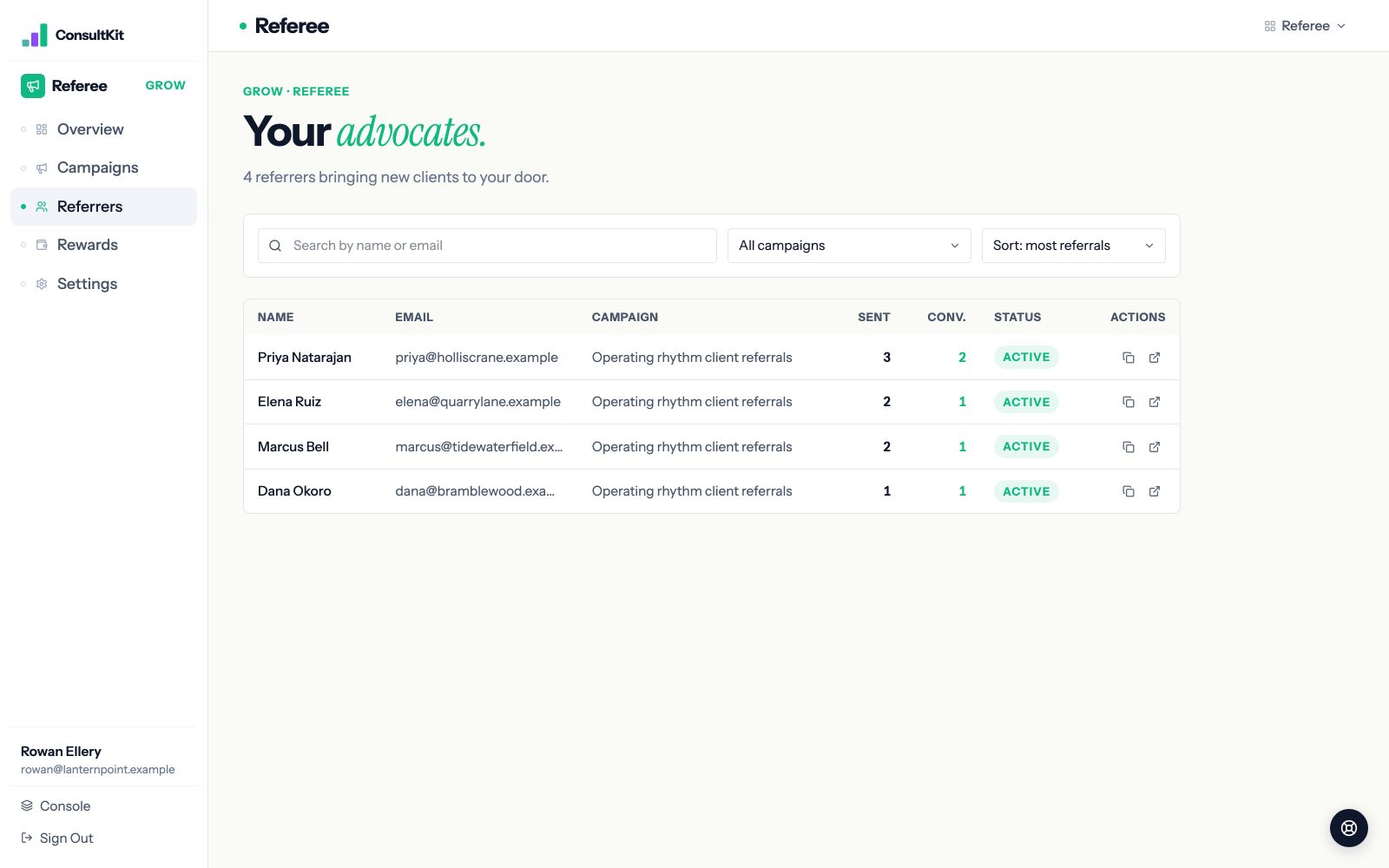
Task: Click Dana Okoro's campaign cell
Action: [692, 491]
